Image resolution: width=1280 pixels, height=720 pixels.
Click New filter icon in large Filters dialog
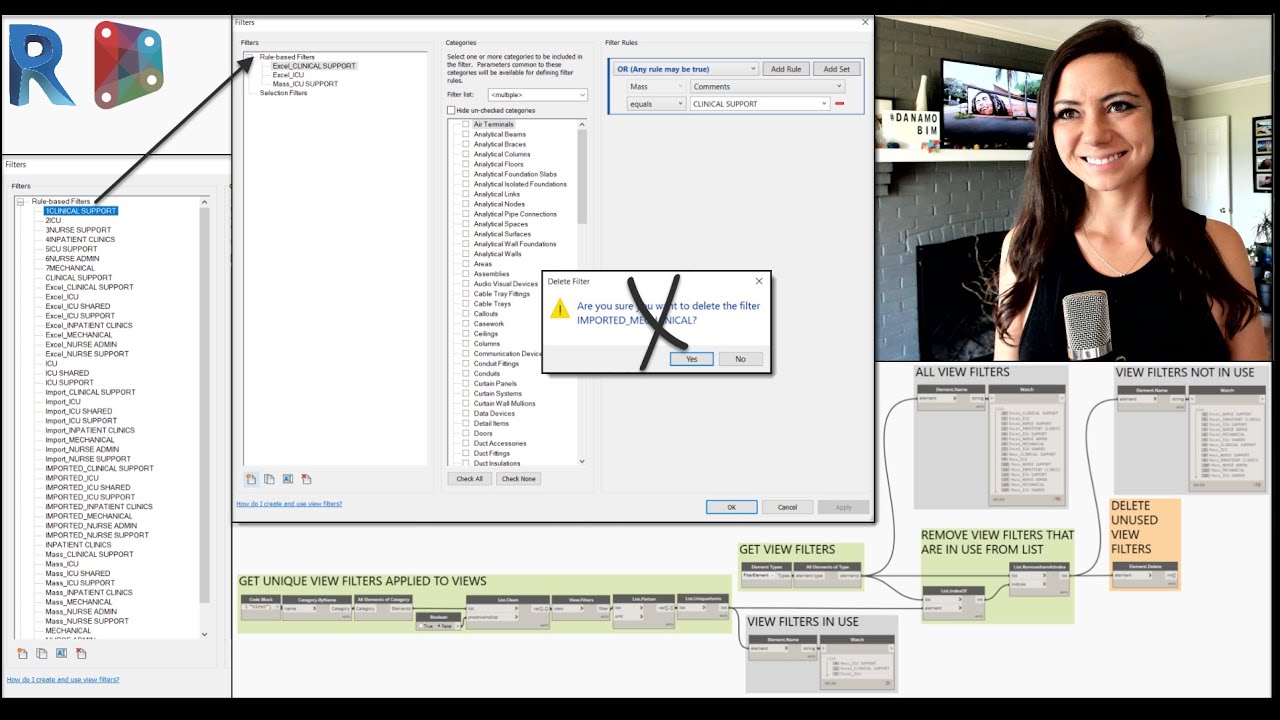(250, 479)
